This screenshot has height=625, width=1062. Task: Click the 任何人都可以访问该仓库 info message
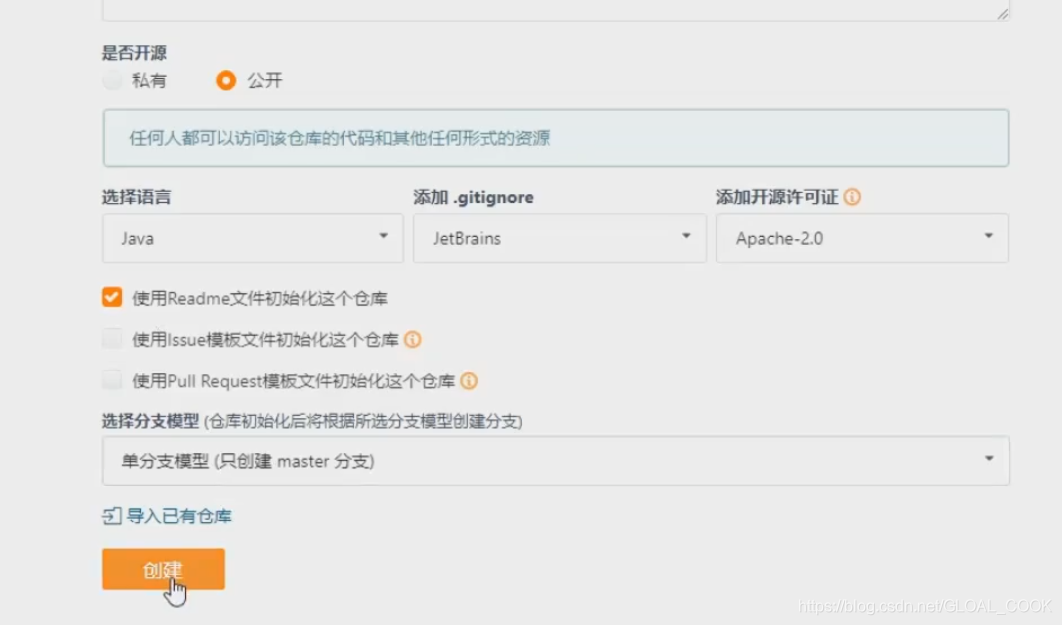point(555,138)
